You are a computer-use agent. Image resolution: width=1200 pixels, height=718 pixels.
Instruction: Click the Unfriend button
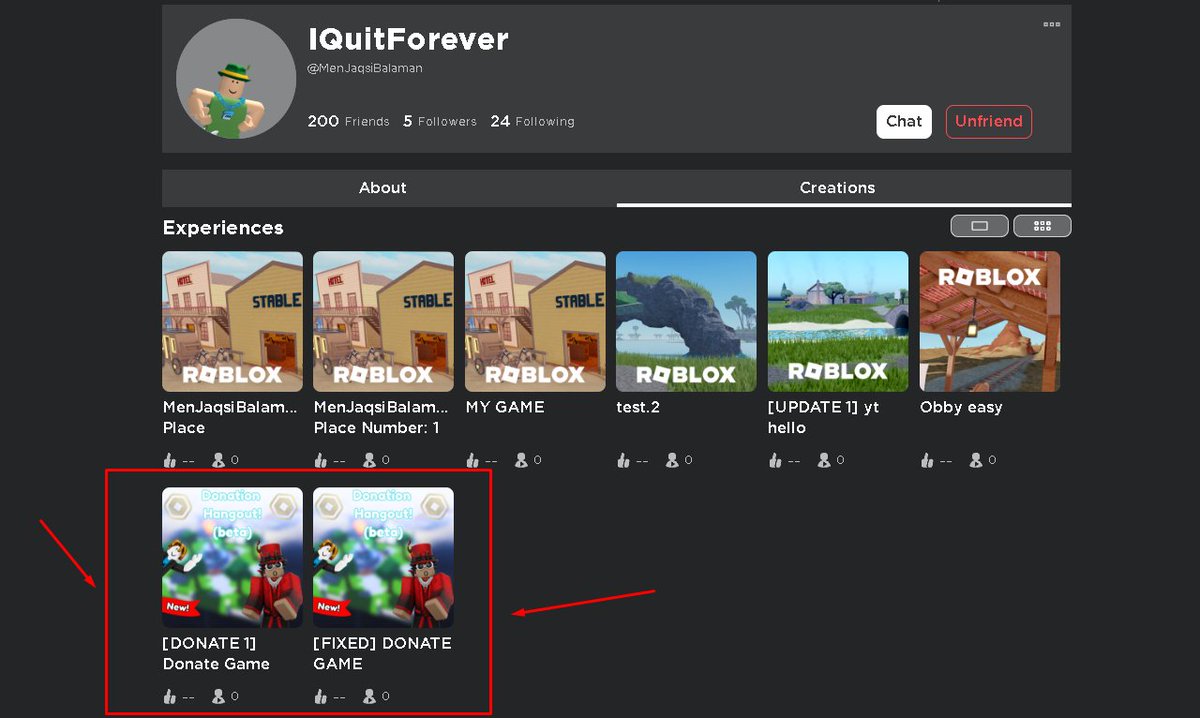[988, 121]
